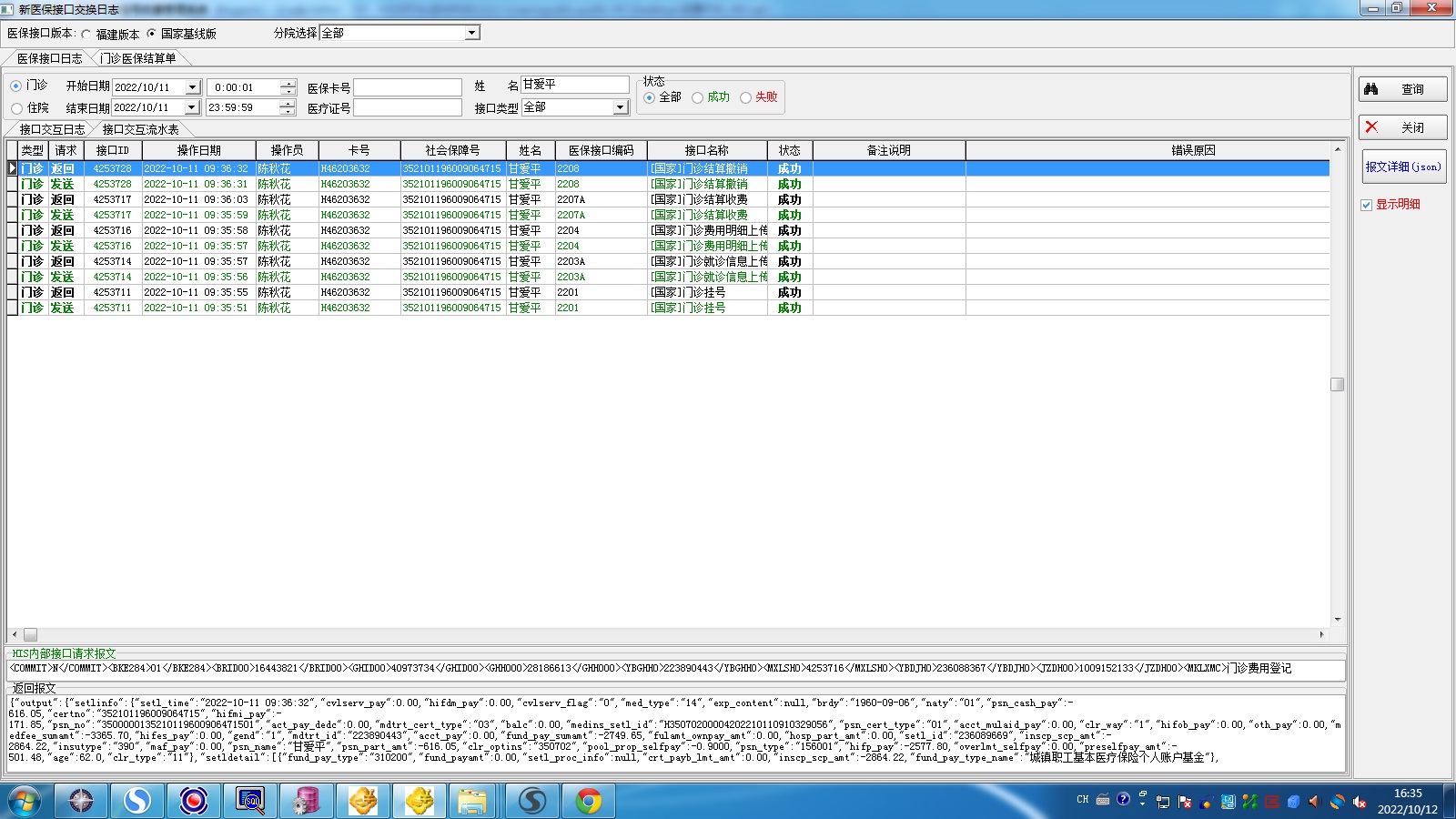Image resolution: width=1456 pixels, height=819 pixels.
Task: Open the compass star taskbar app
Action: coord(81,801)
